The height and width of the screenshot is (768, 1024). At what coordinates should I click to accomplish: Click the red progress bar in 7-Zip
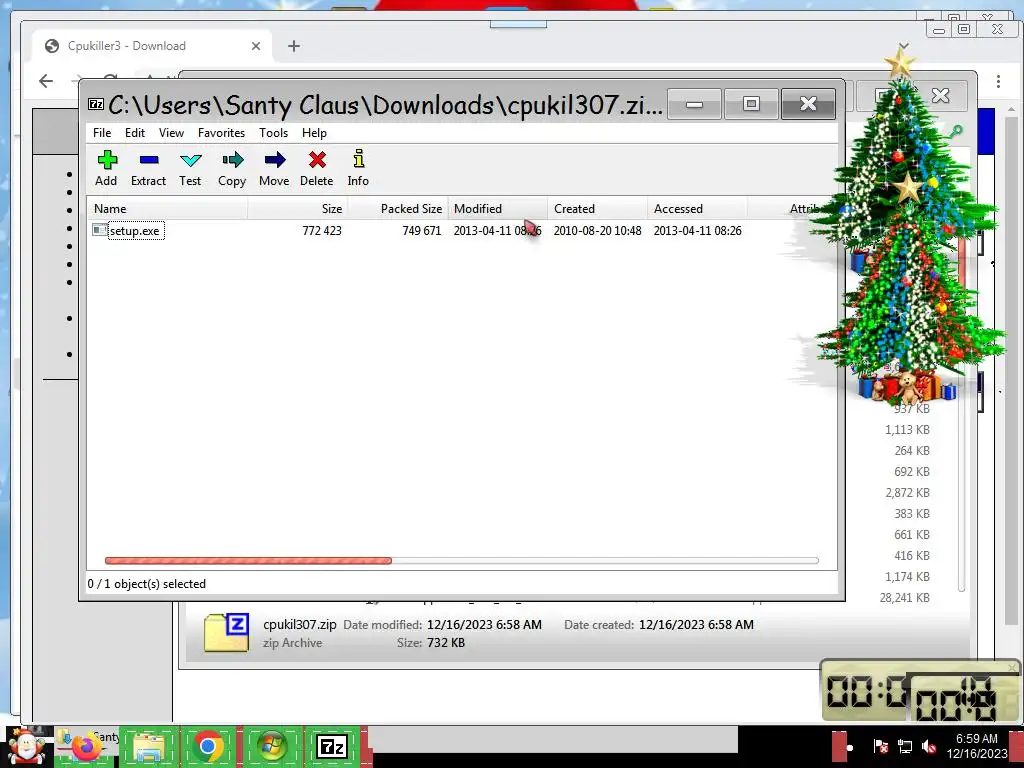(248, 560)
